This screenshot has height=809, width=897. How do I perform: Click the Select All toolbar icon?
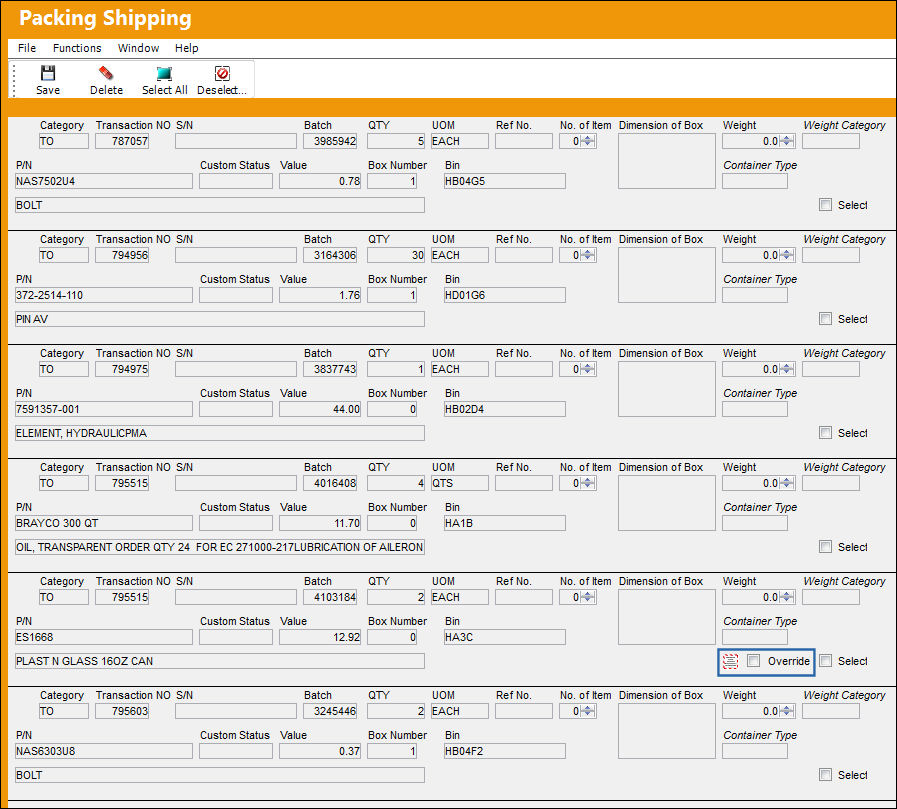[164, 73]
